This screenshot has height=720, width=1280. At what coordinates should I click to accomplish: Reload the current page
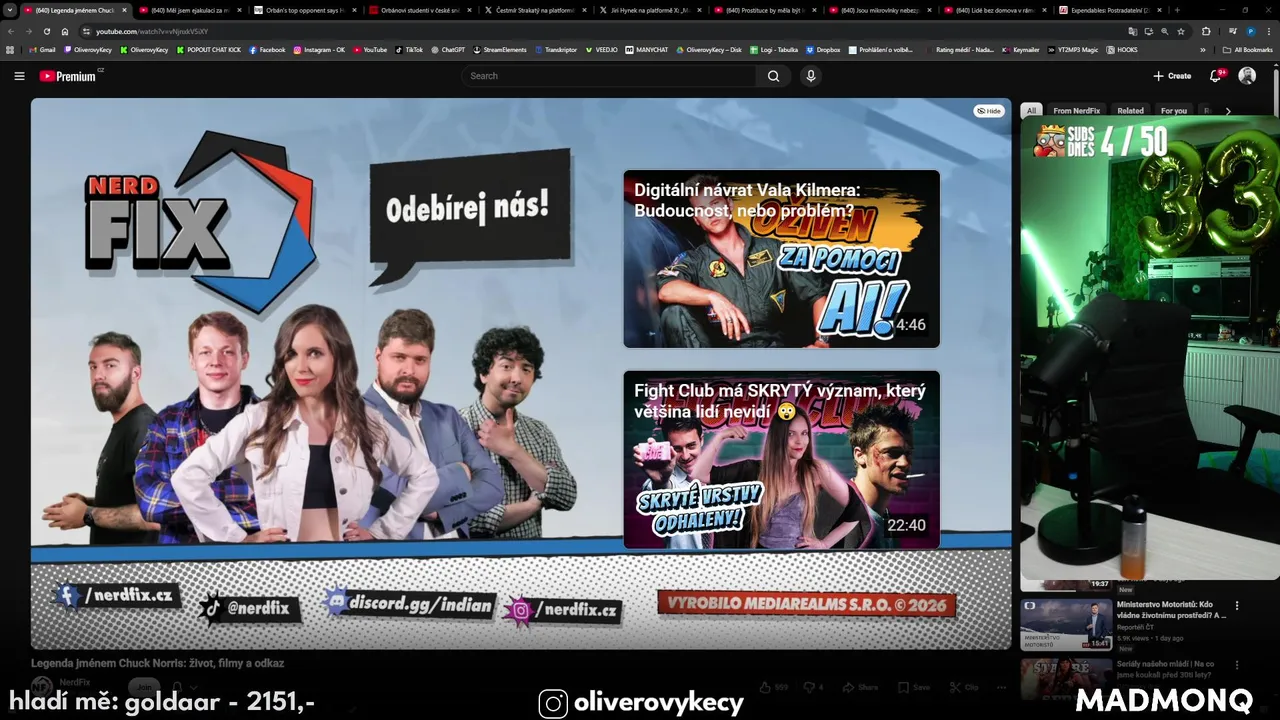pos(47,31)
